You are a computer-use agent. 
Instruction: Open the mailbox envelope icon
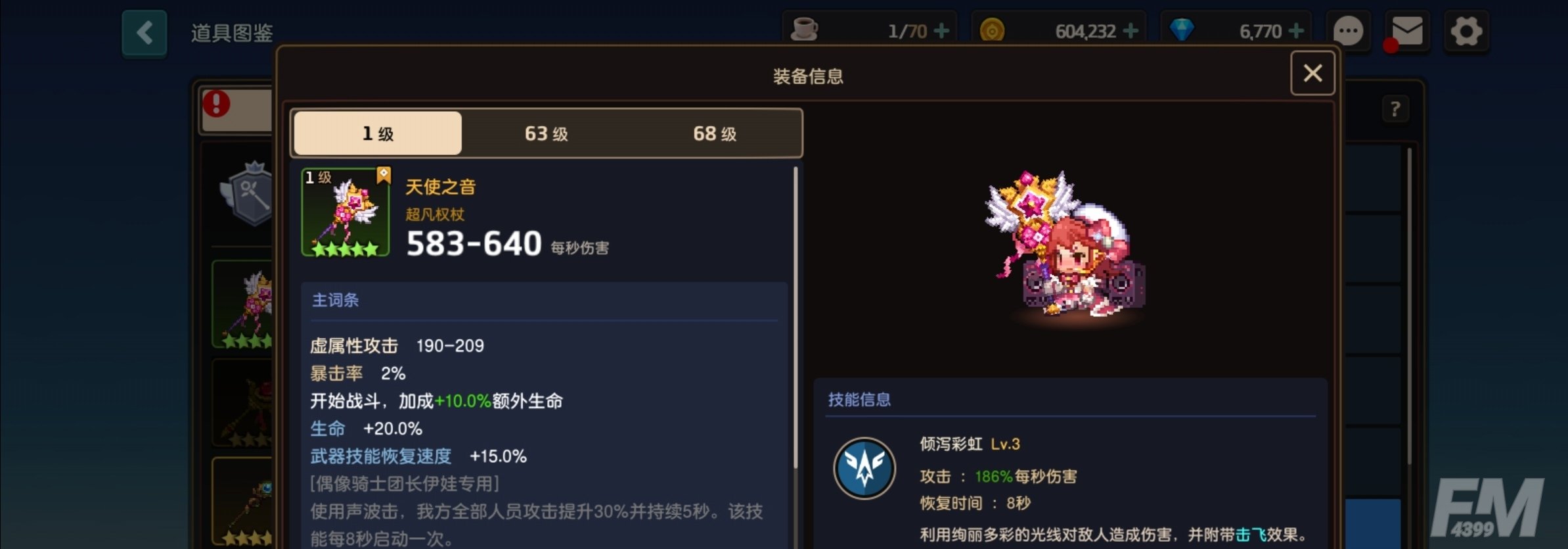1407,31
